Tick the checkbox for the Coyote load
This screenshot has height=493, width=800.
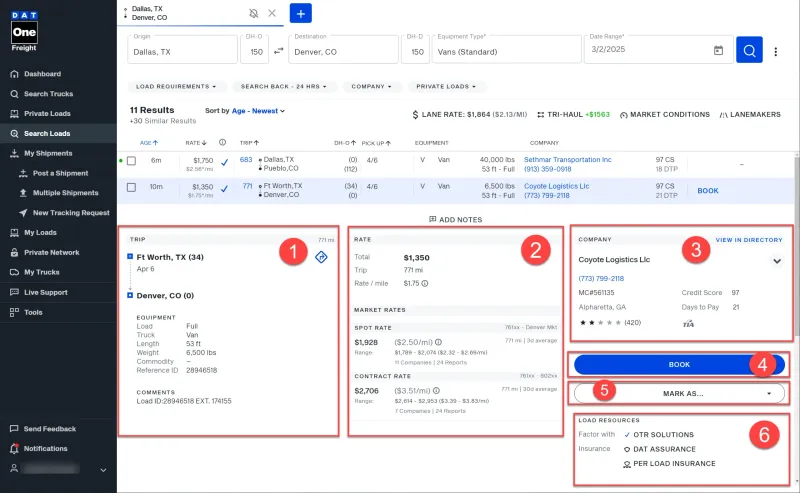[131, 187]
